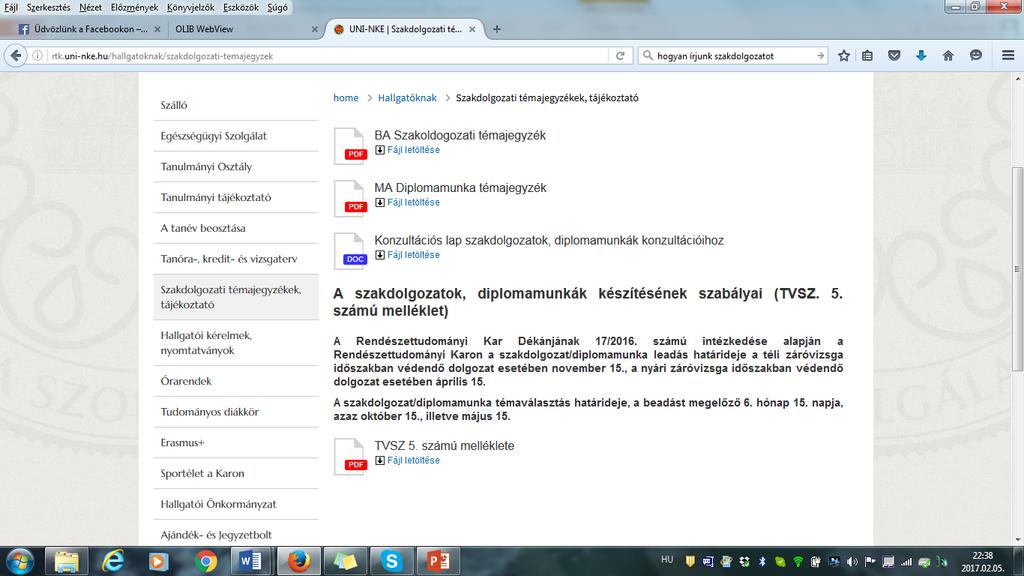Open Hallgatói Önkormányzat in the sidebar
The image size is (1024, 576).
[x=236, y=504]
